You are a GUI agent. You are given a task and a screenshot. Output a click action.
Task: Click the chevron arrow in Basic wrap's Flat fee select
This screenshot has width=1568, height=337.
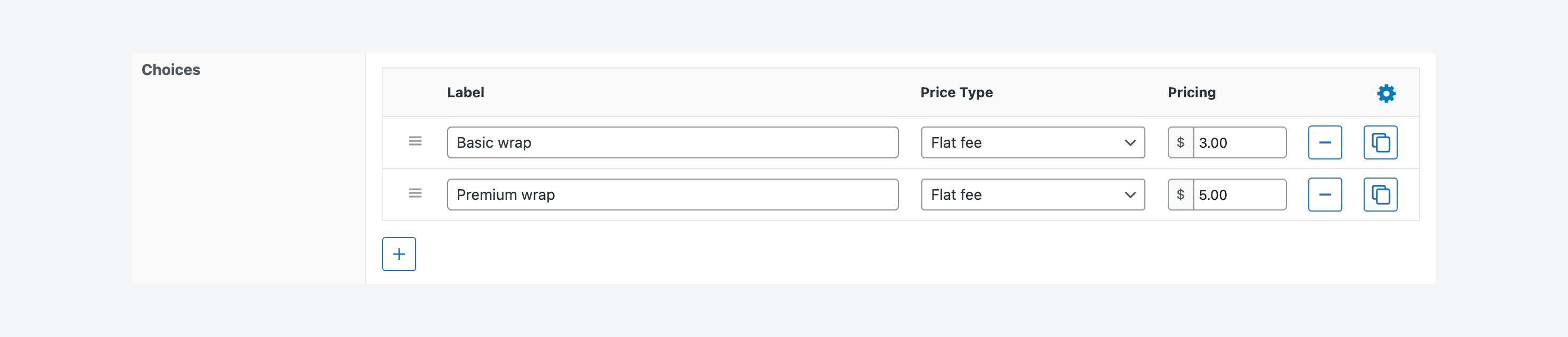point(1130,143)
